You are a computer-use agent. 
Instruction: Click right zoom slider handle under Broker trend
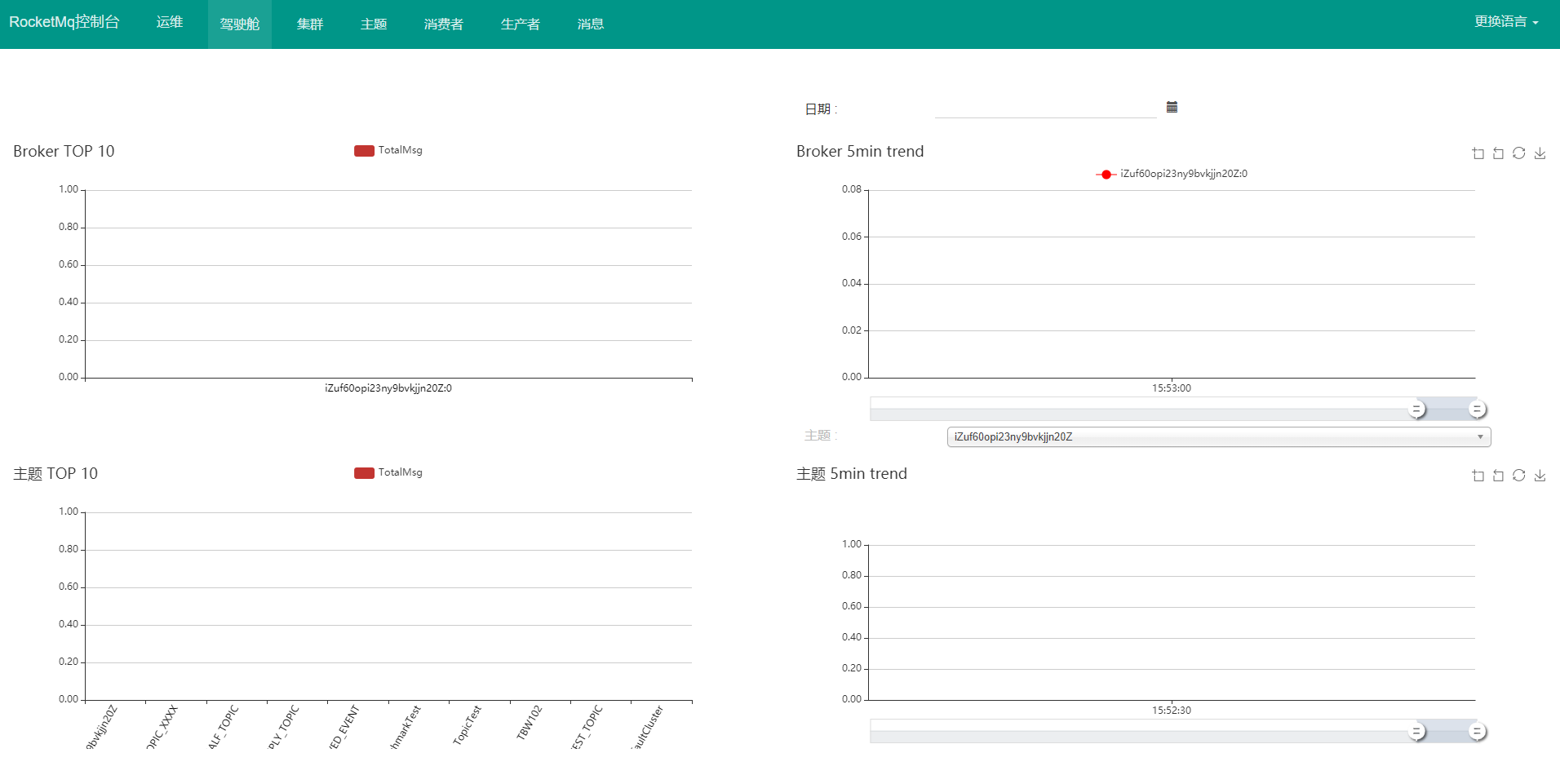click(x=1477, y=409)
